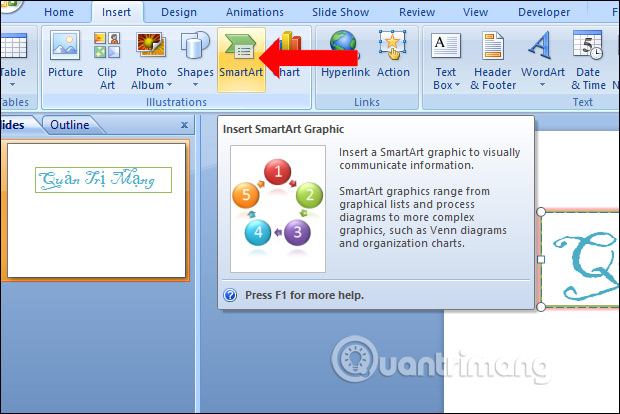
Task: Open the Clip Art pane
Action: coord(107,60)
